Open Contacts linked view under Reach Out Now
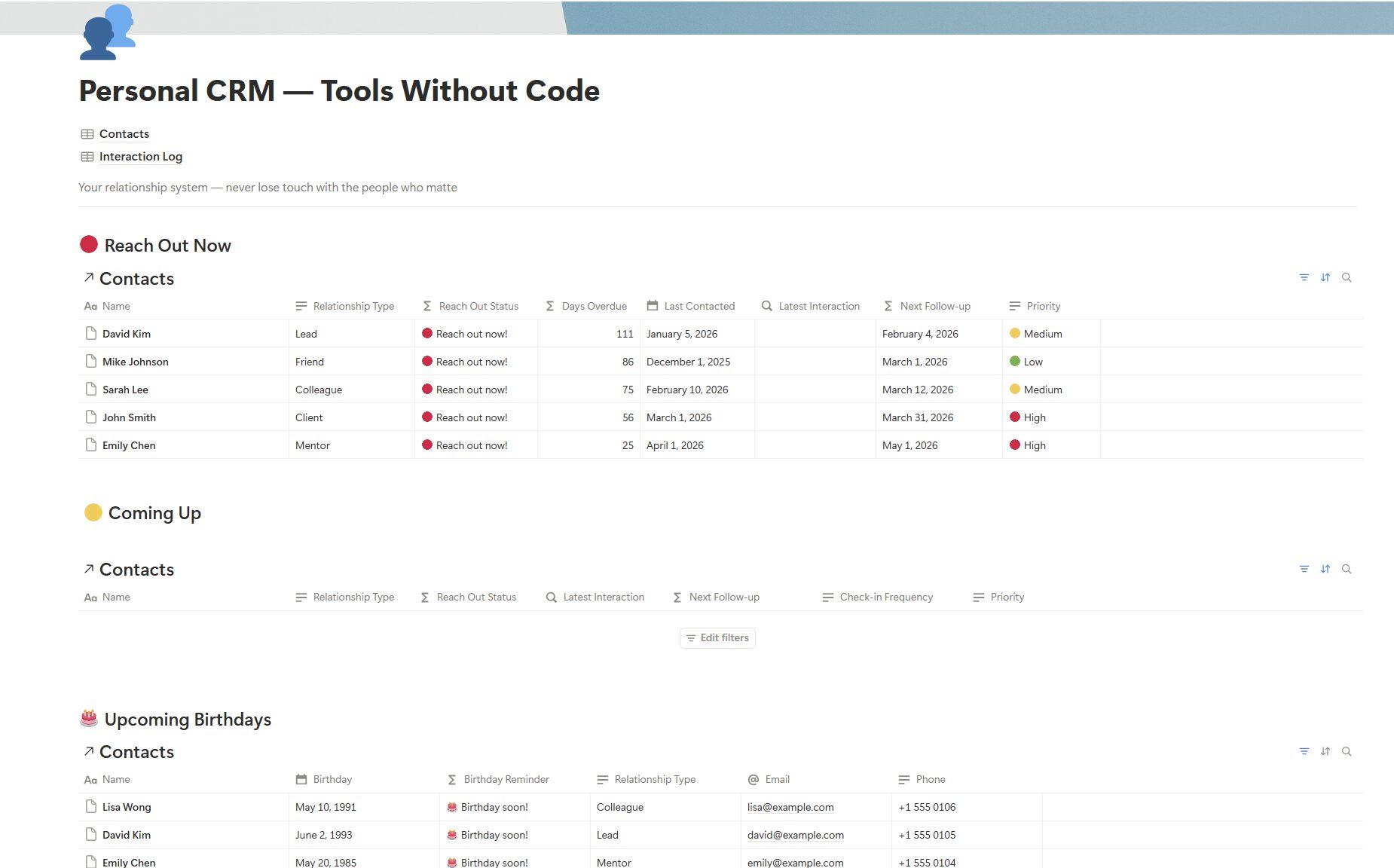This screenshot has height=868, width=1394. (x=129, y=279)
